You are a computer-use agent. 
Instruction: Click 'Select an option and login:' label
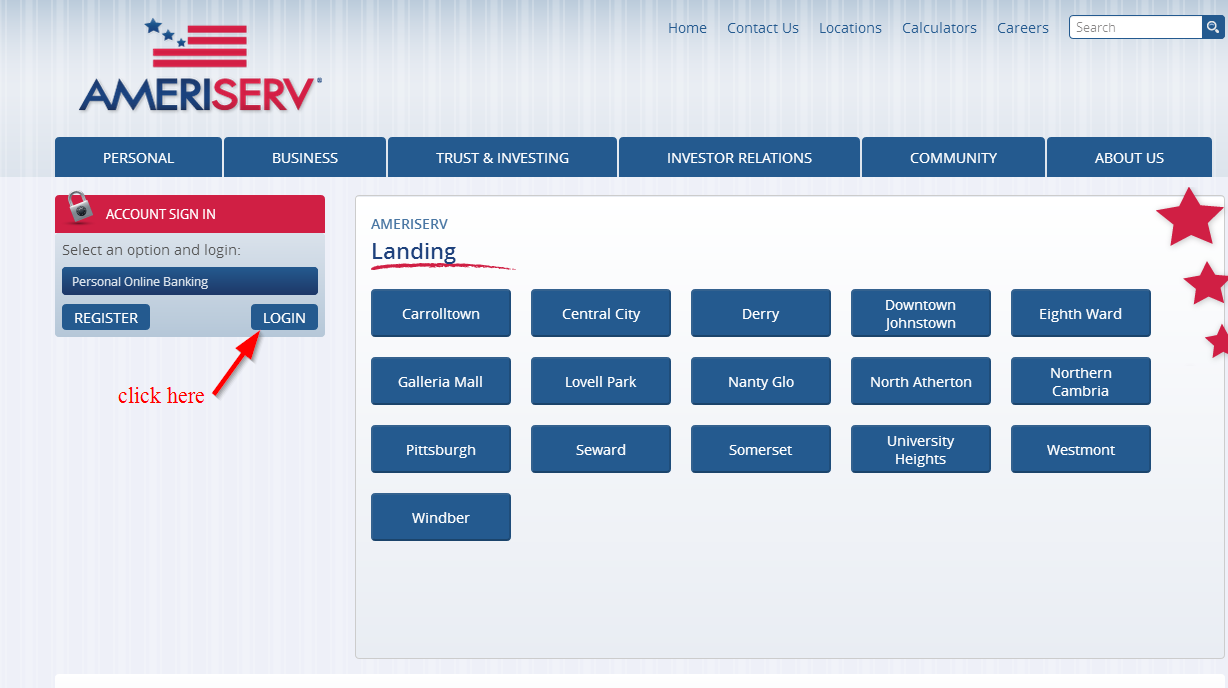(151, 250)
